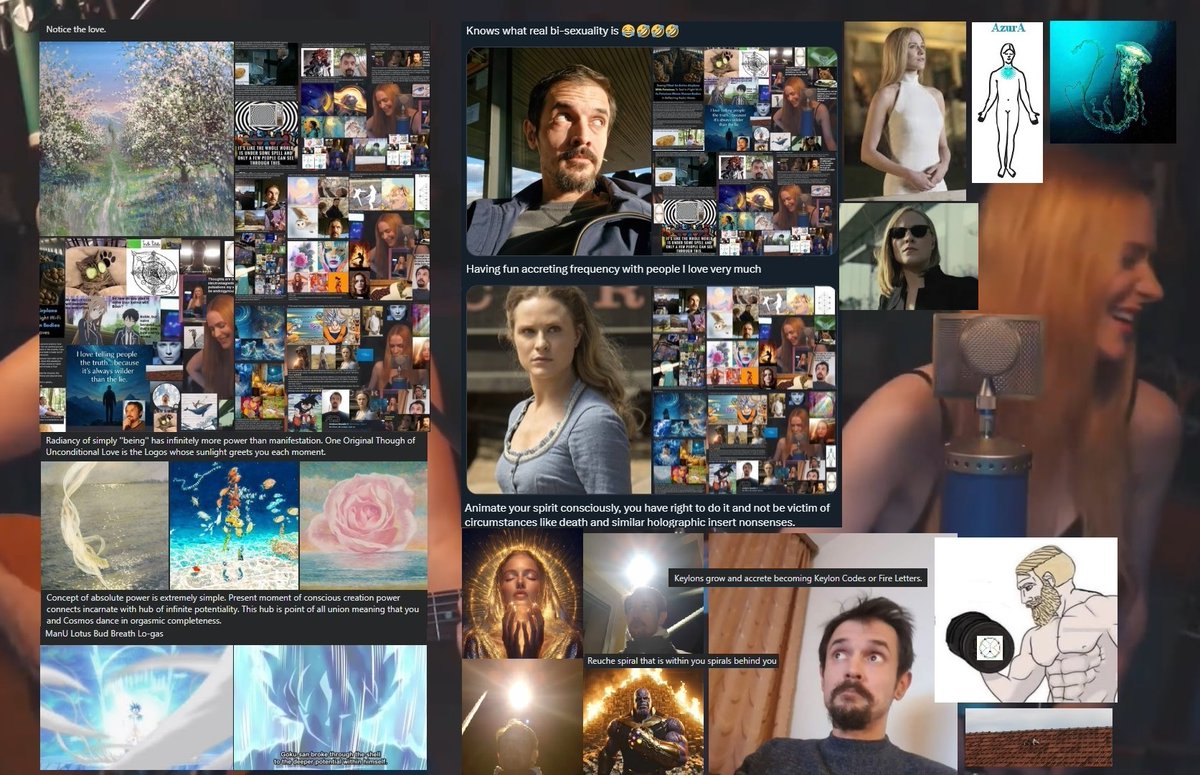Select the 'Keylons grow and accrete' caption
Image resolution: width=1200 pixels, height=775 pixels.
(799, 578)
